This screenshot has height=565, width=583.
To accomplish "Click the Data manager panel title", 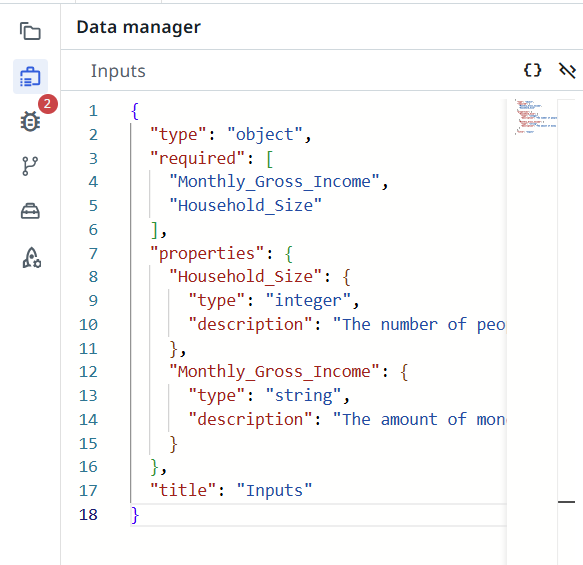I will pos(138,27).
